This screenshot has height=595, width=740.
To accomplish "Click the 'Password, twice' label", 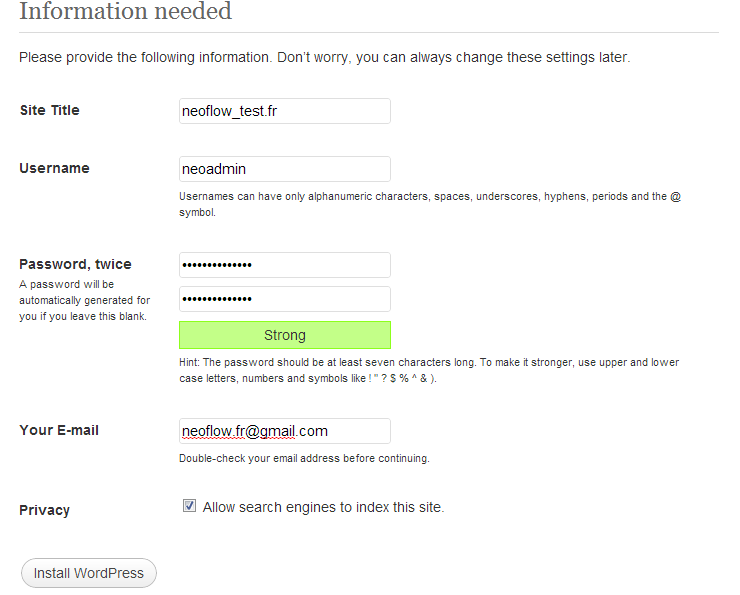I will click(x=75, y=264).
